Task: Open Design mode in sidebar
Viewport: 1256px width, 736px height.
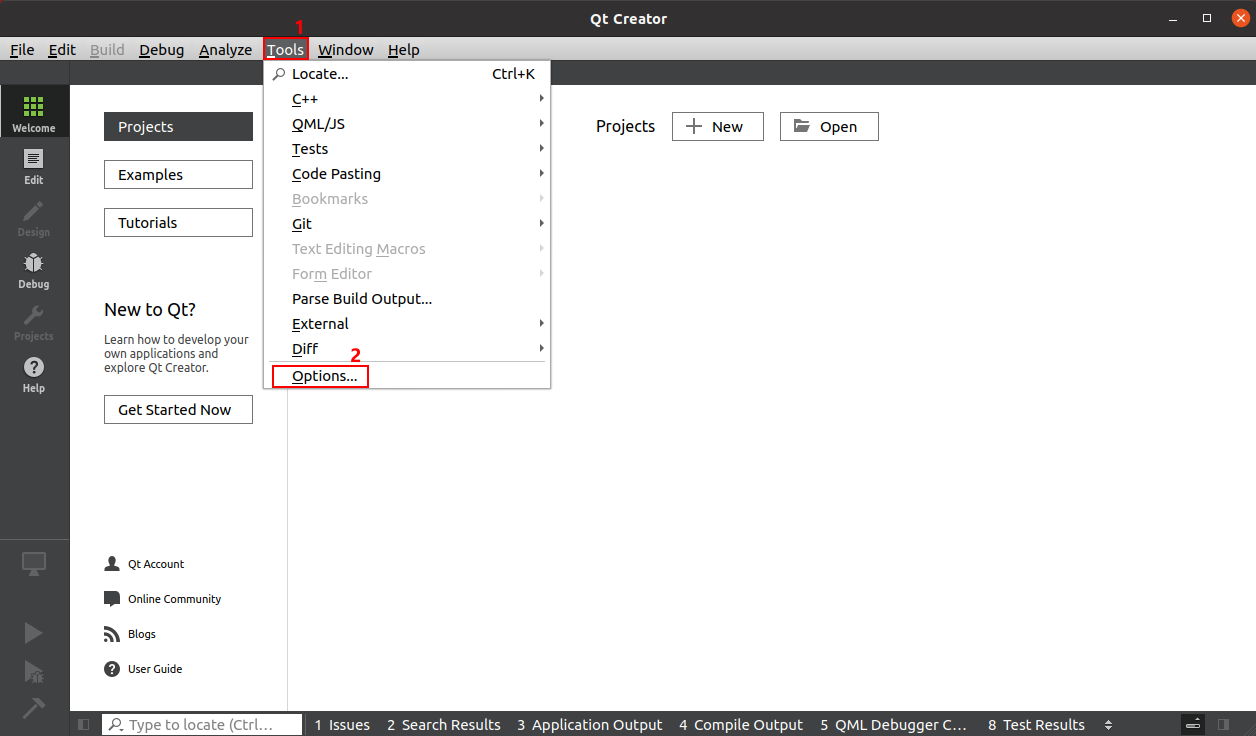Action: coord(34,217)
